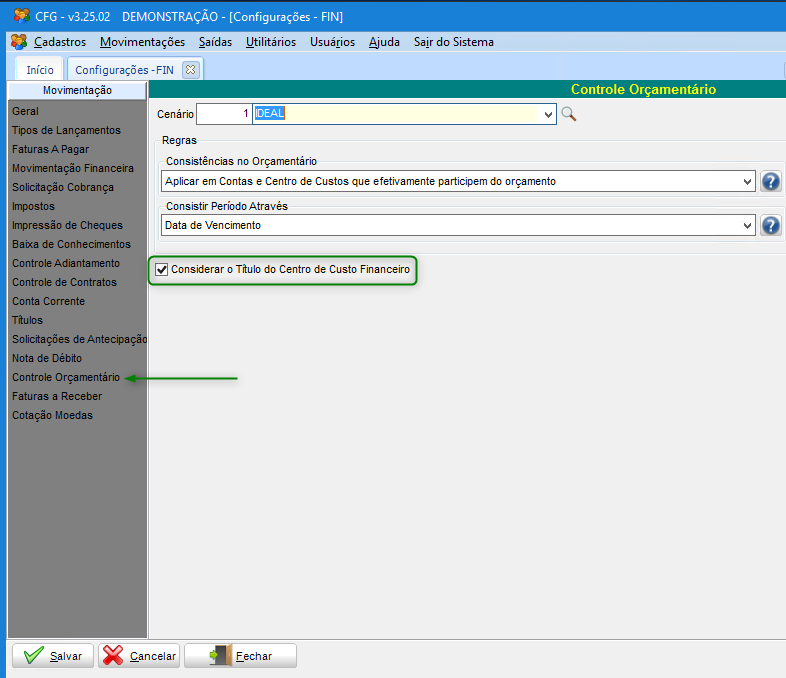Select Tipos de Lançamentos in sidebar

pyautogui.click(x=66, y=130)
